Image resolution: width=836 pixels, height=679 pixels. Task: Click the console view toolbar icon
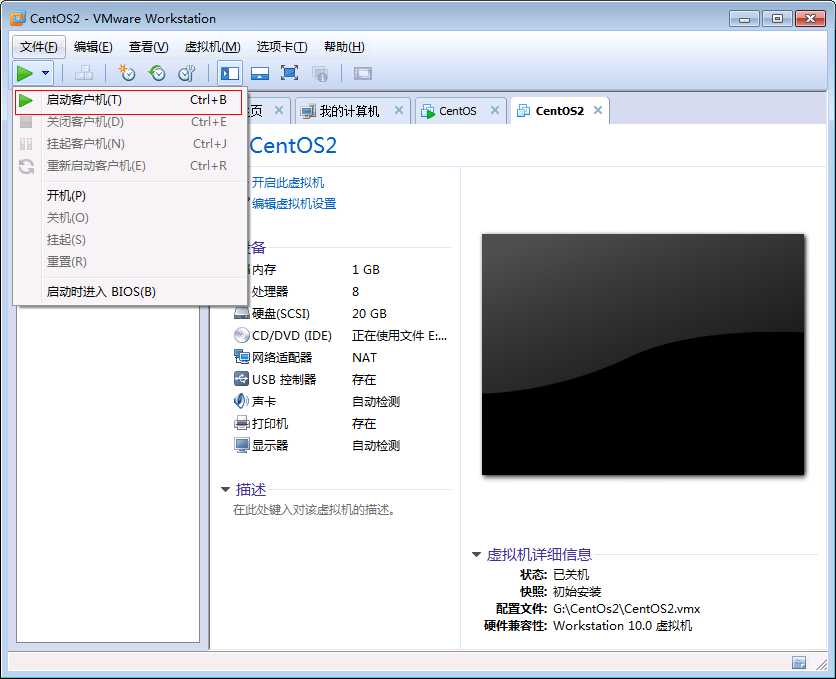pos(363,73)
